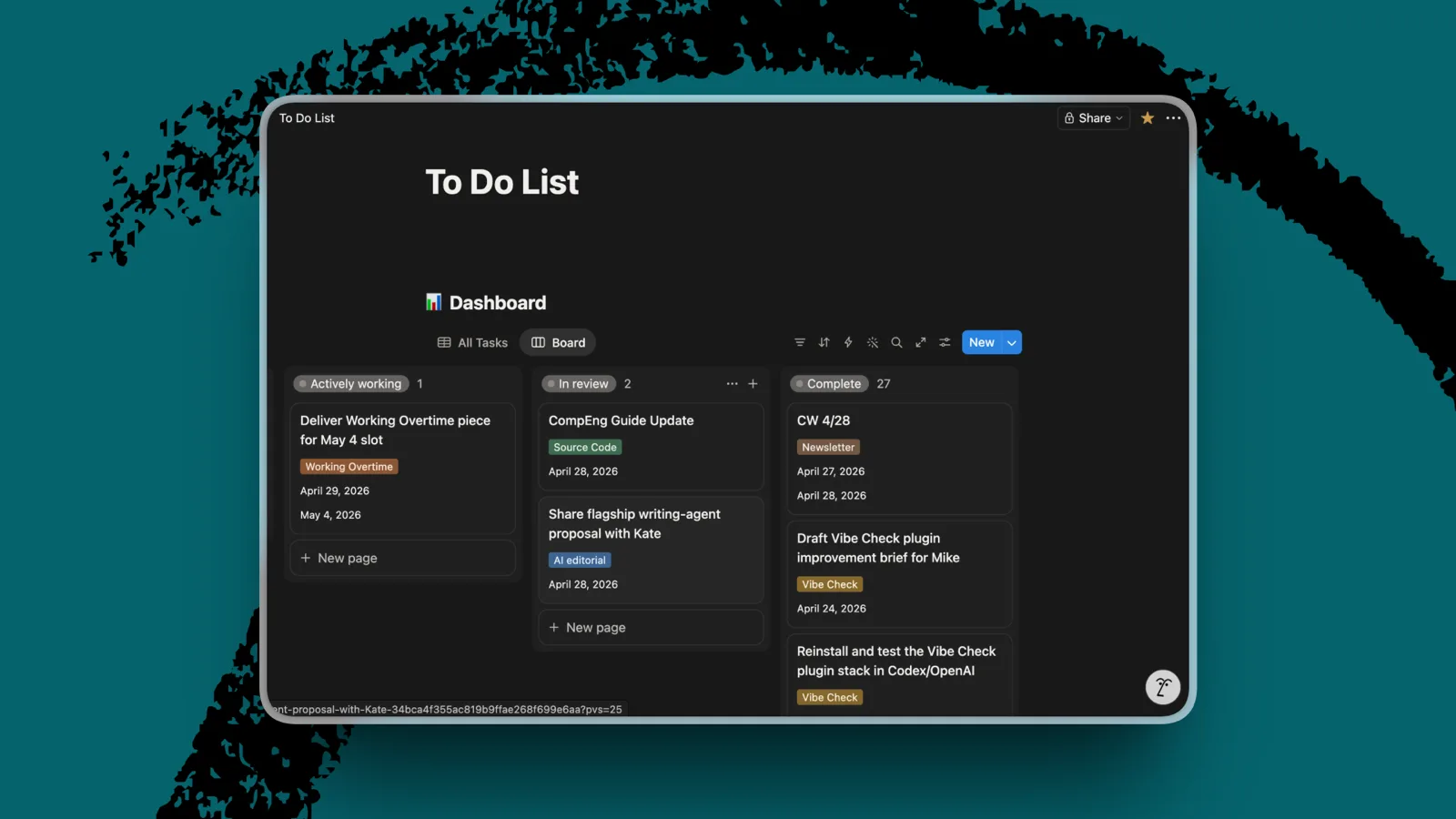Open view settings sliders icon

[945, 342]
